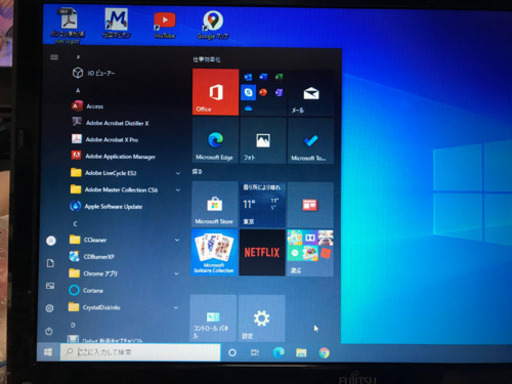512x384 pixels.
Task: Click the Windows Start button
Action: [48, 352]
